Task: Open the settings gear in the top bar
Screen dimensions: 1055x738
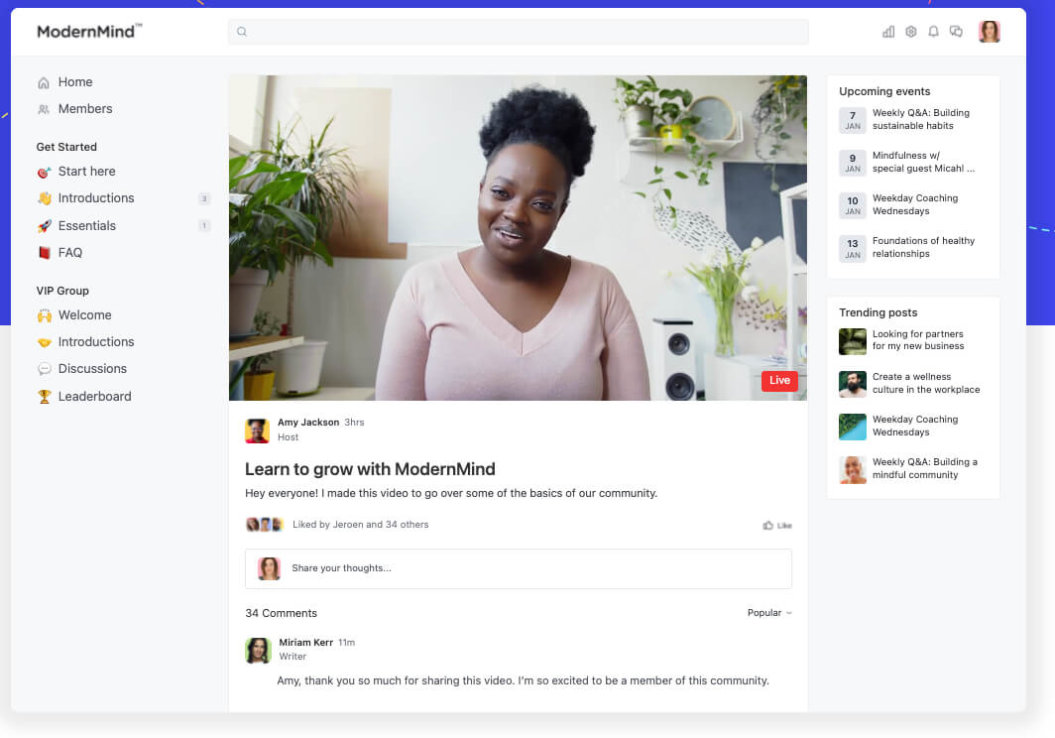Action: [911, 31]
